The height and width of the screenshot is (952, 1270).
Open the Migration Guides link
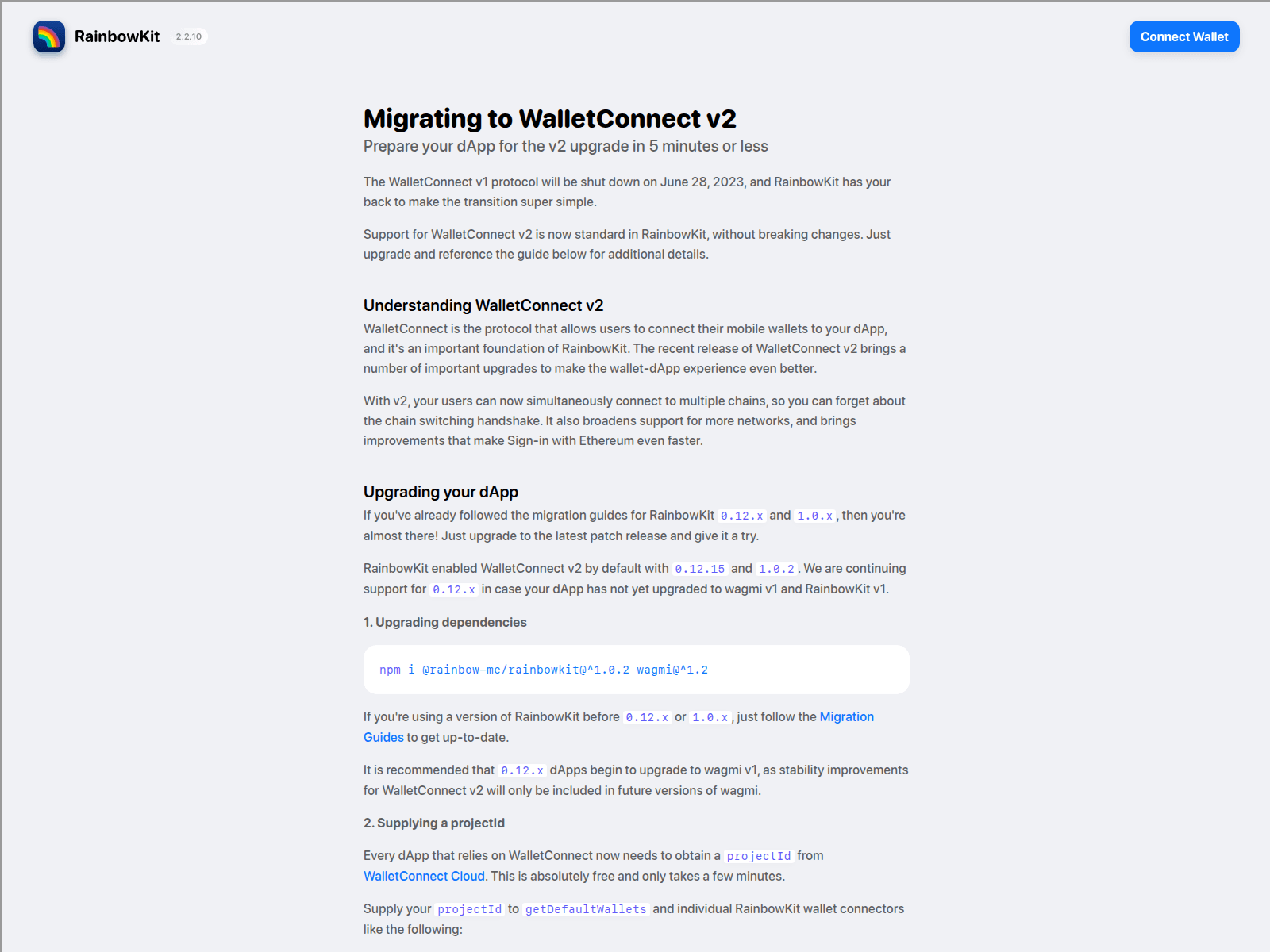click(x=846, y=717)
